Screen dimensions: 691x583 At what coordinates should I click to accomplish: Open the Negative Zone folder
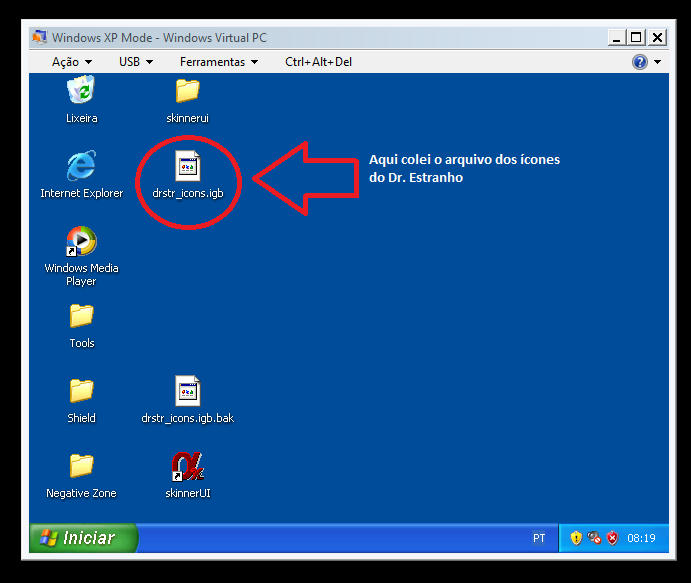(82, 466)
